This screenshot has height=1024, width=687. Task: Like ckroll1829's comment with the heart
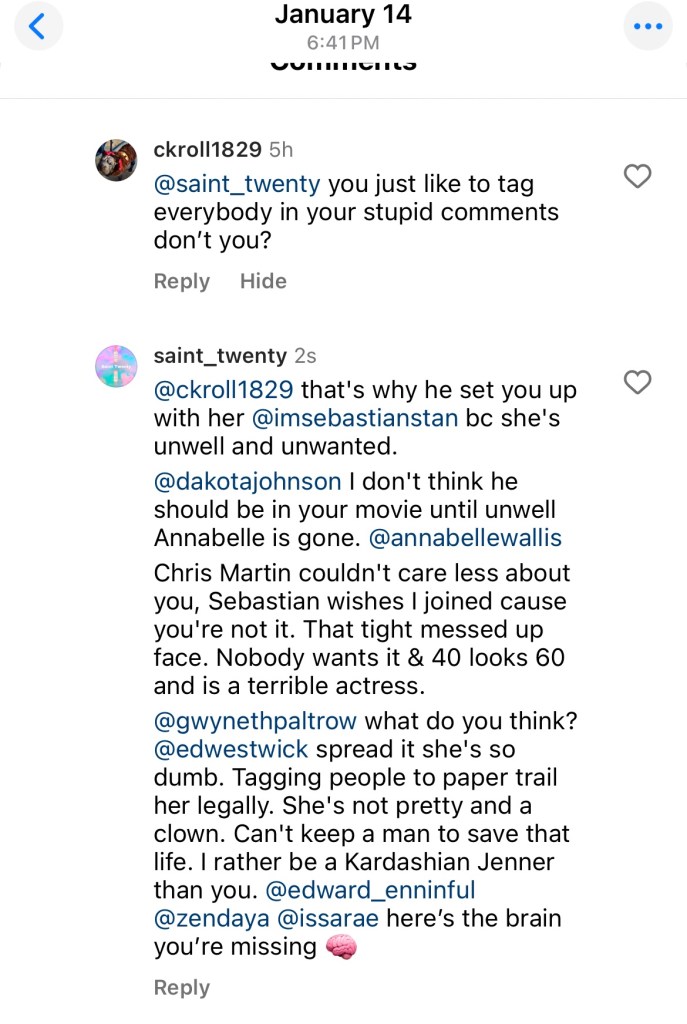point(637,177)
